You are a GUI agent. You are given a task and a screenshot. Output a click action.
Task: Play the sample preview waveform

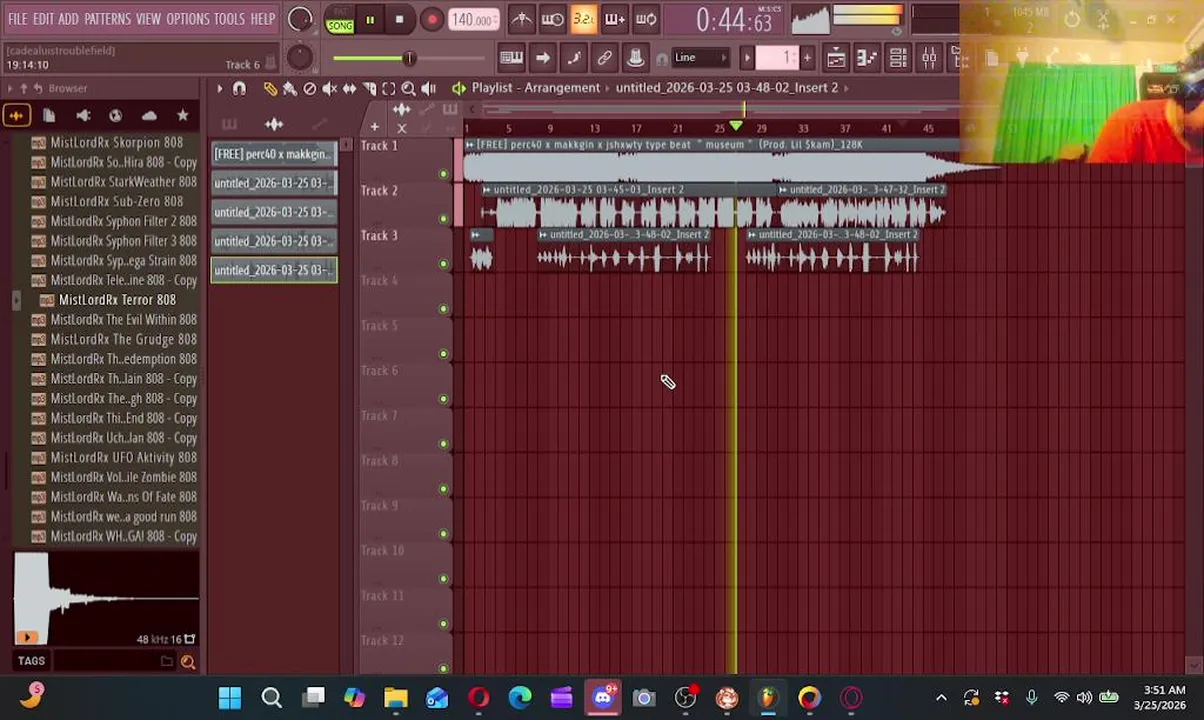pyautogui.click(x=106, y=598)
